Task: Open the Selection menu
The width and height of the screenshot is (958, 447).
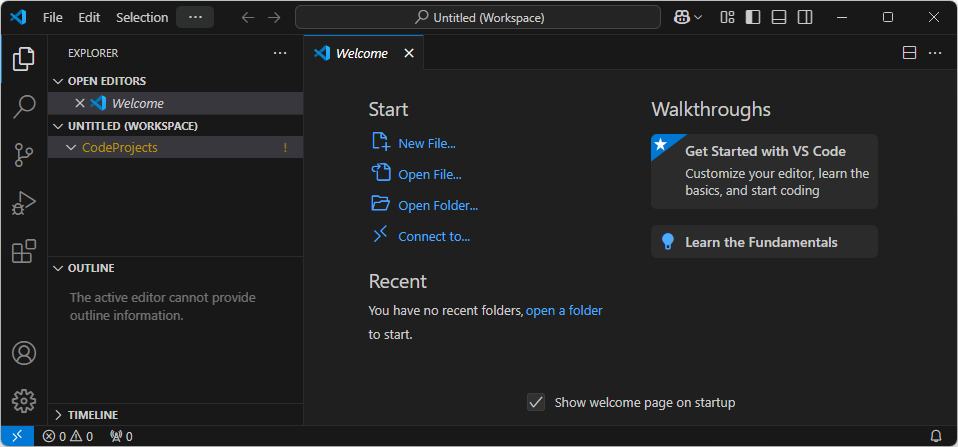Action: pos(142,18)
